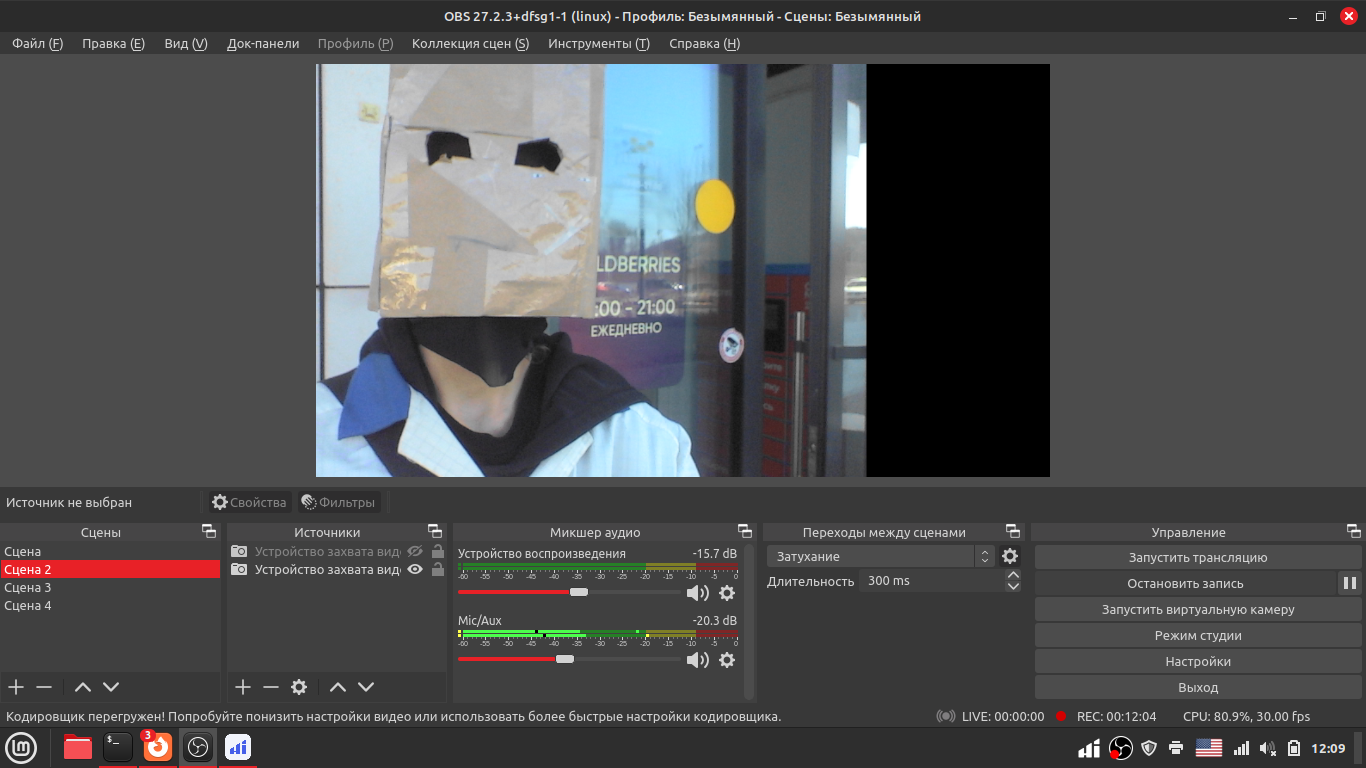Open settings gear for Mic/Aux audio

727,660
